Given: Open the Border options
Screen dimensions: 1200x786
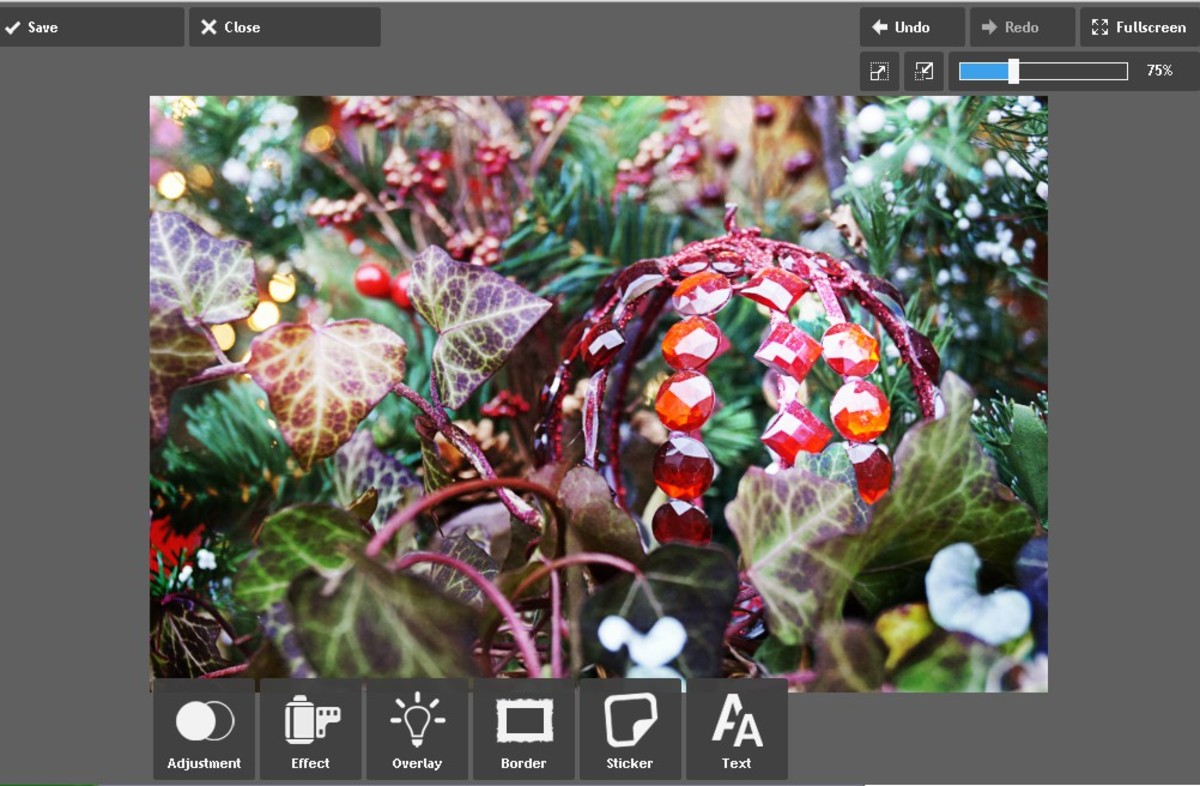Looking at the screenshot, I should (x=523, y=731).
